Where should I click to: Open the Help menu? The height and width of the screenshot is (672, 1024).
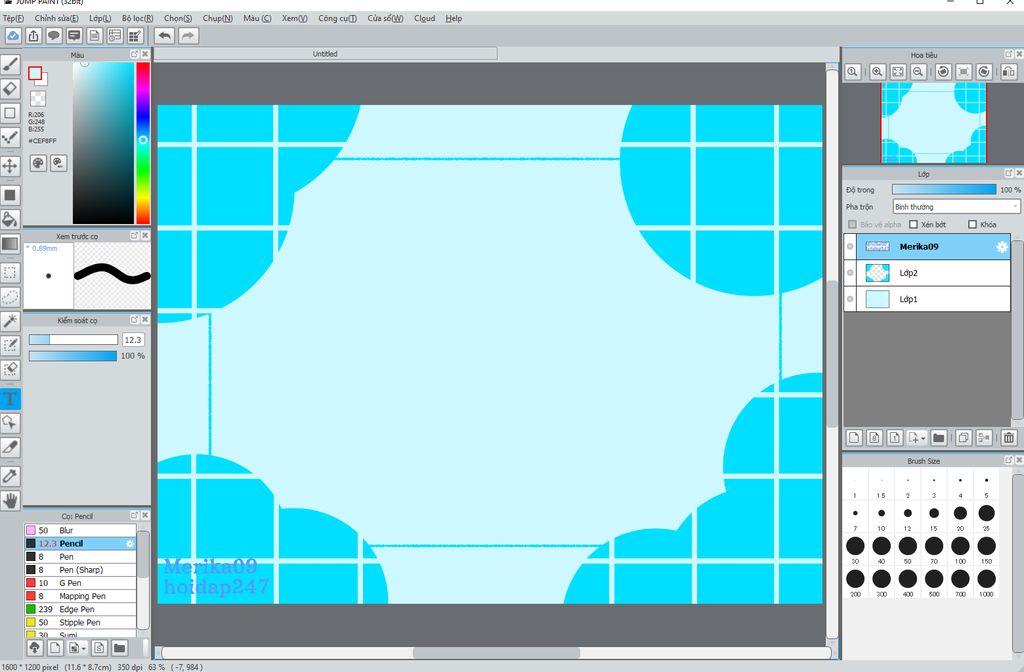[x=453, y=18]
